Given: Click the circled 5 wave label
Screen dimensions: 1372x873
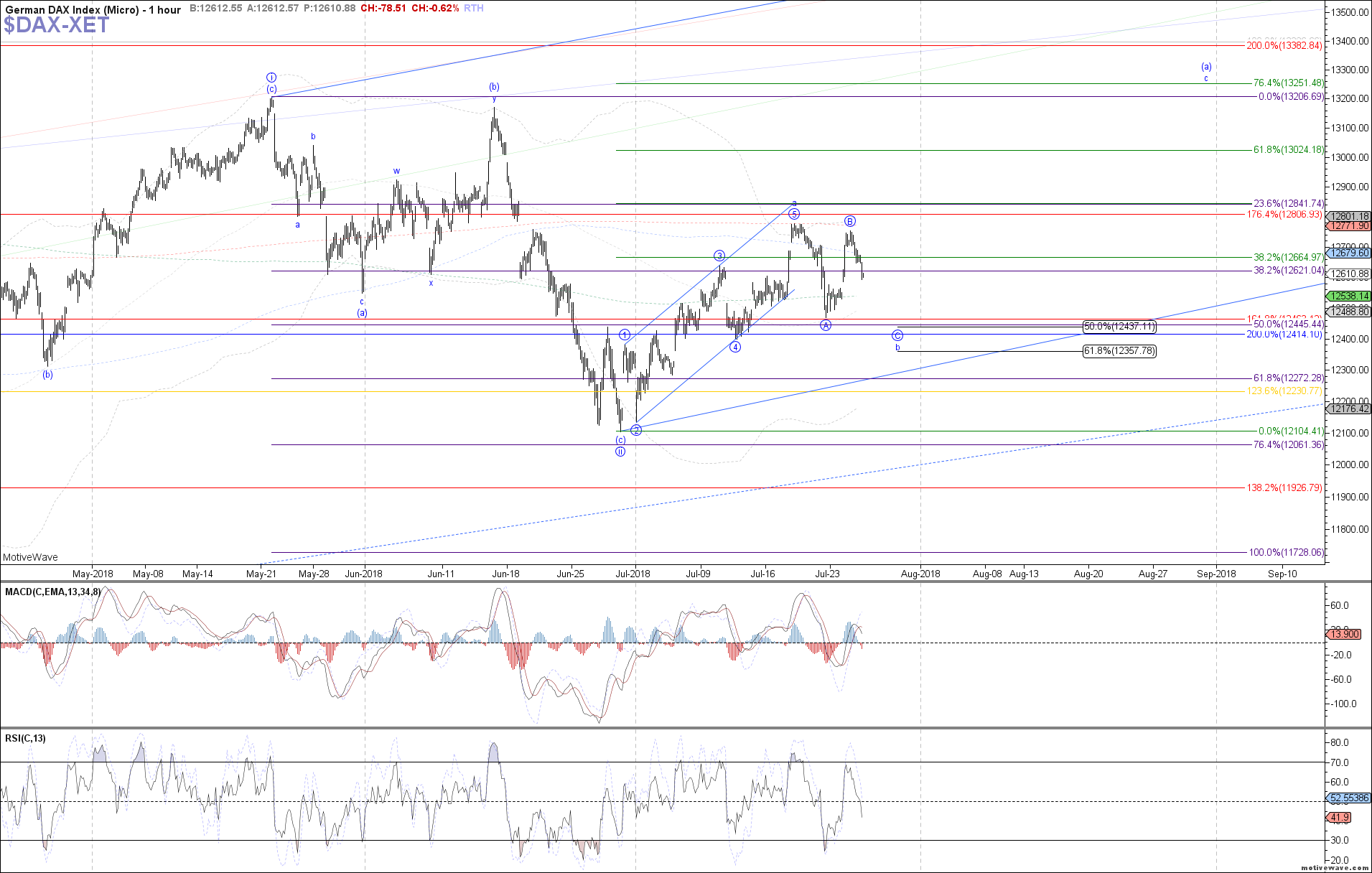Looking at the screenshot, I should pyautogui.click(x=793, y=214).
